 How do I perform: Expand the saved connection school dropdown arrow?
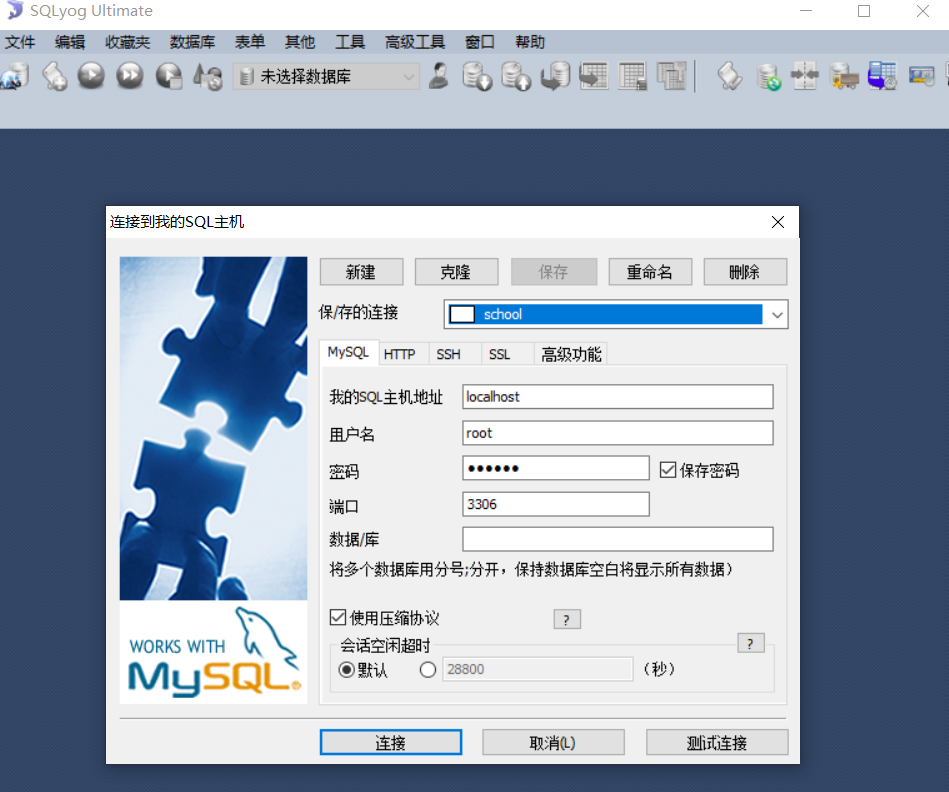(x=777, y=315)
